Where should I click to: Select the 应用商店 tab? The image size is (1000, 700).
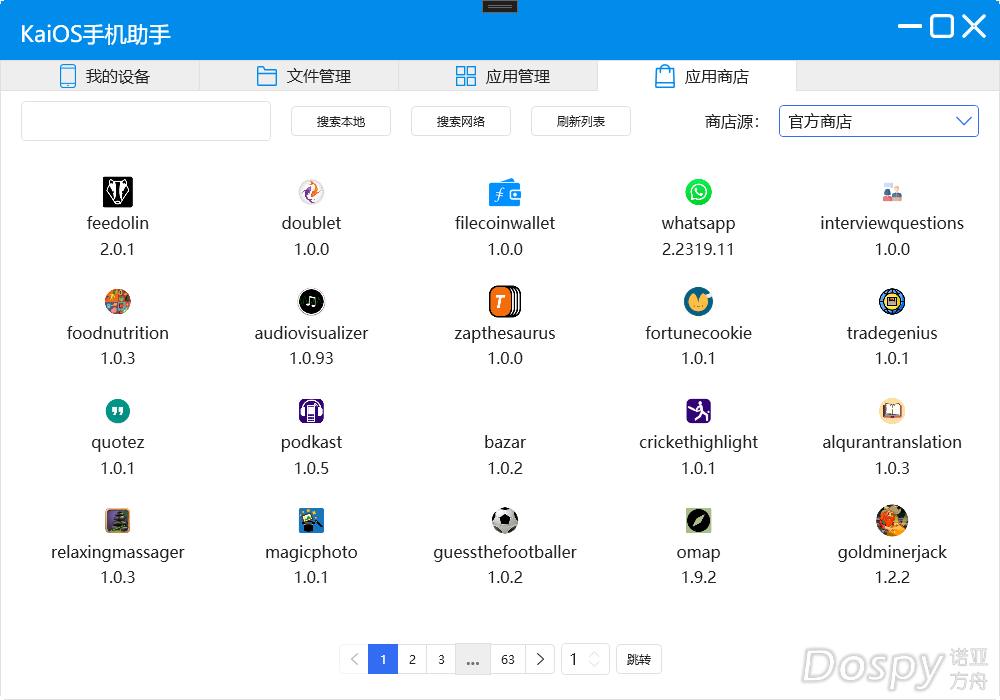pyautogui.click(x=697, y=77)
